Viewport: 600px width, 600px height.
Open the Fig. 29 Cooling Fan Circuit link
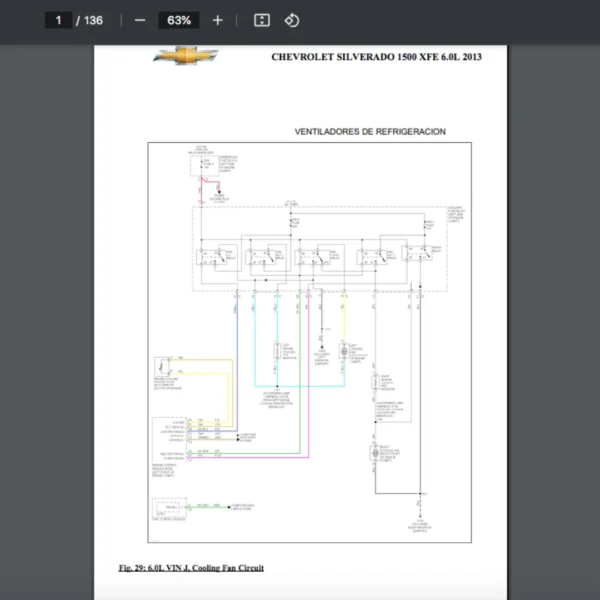click(191, 568)
